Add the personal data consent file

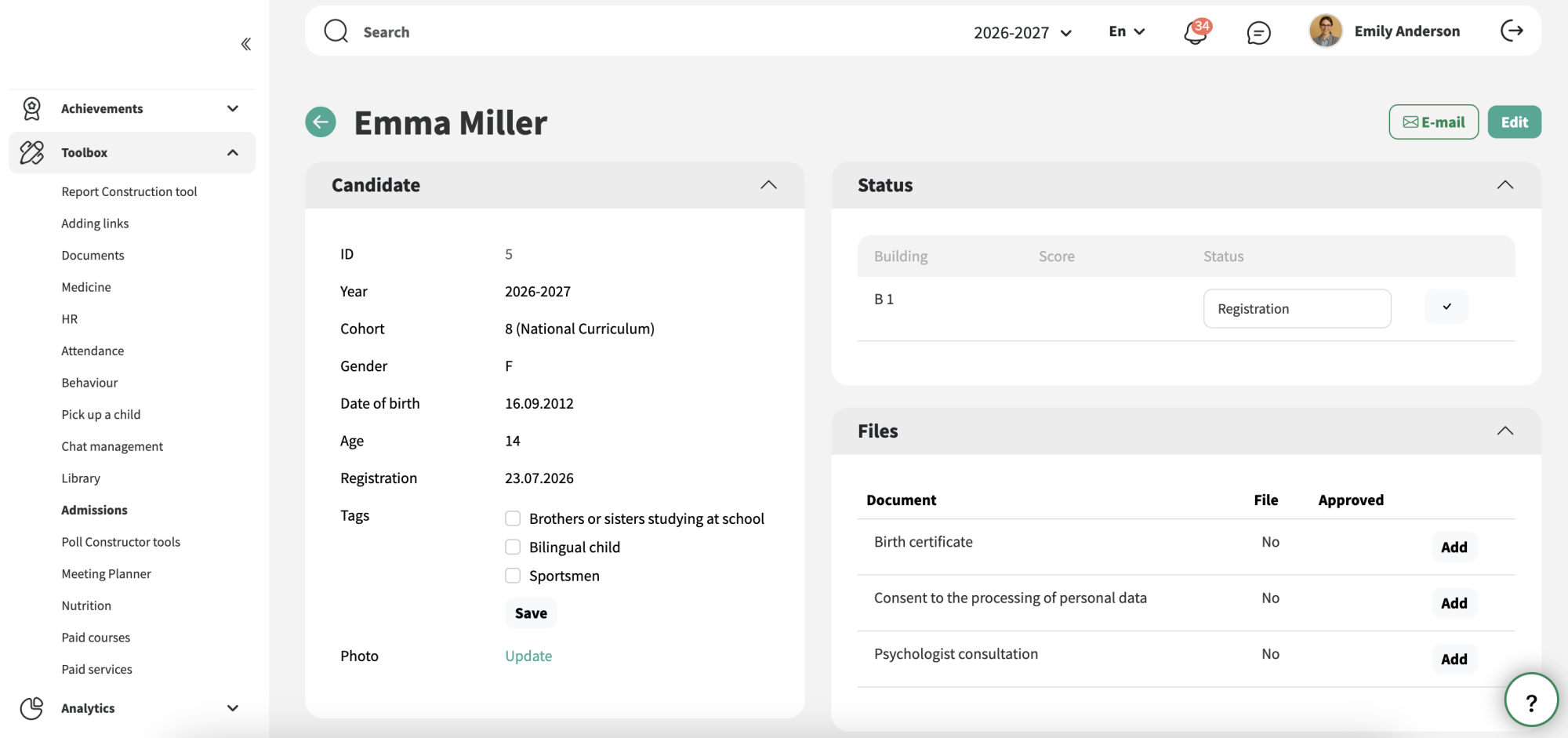[x=1454, y=602]
